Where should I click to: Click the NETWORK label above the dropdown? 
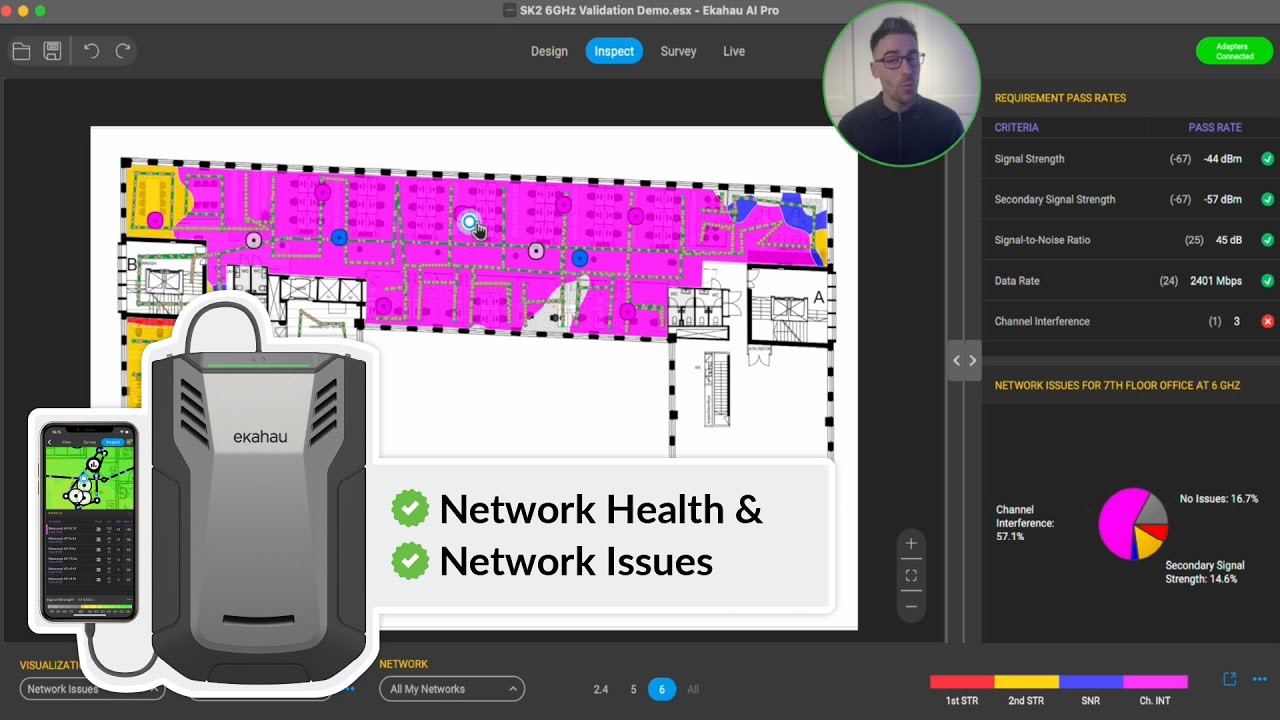point(403,664)
